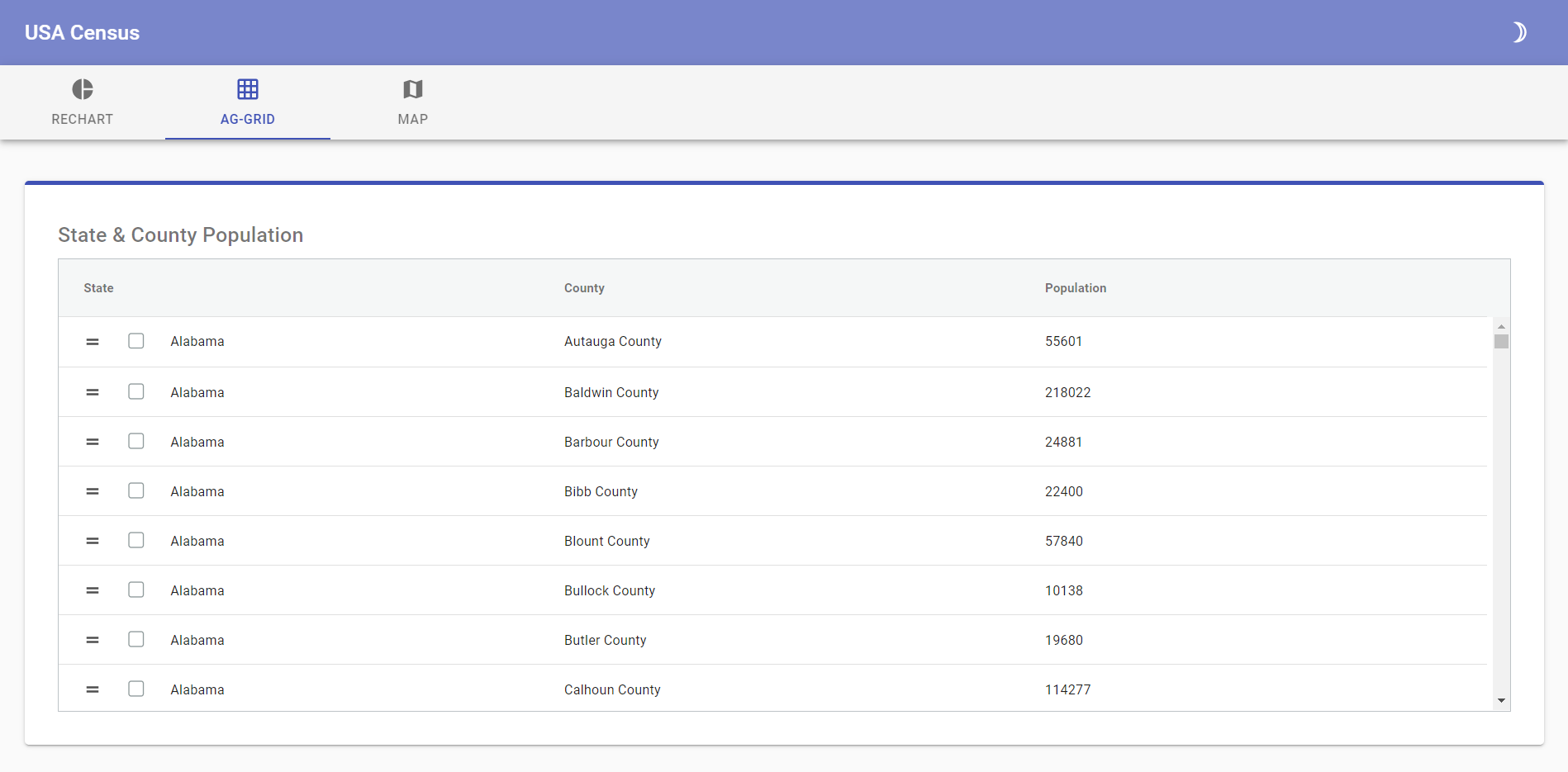
Task: Enable the Blount County row checkbox
Action: (x=136, y=540)
